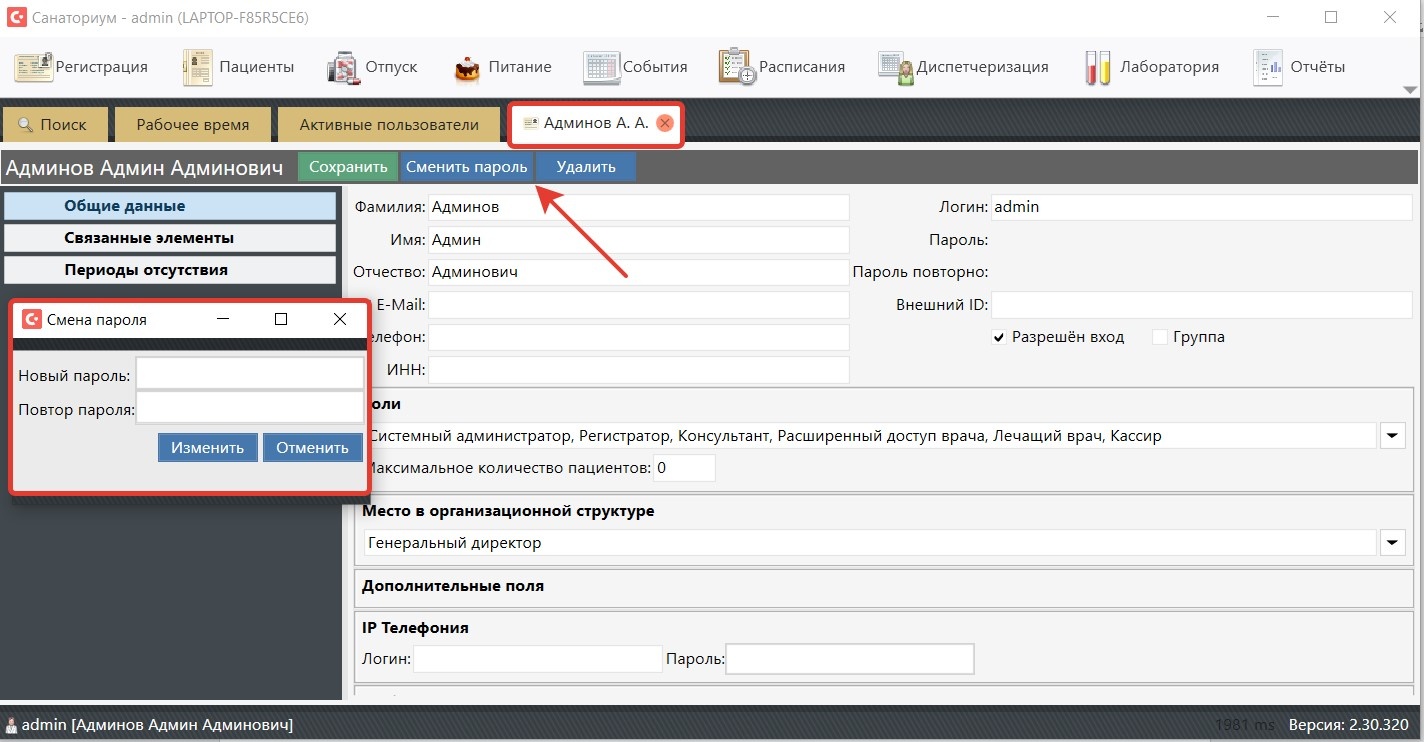Open the Расписания clipboard icon
This screenshot has width=1424, height=742.
pos(736,67)
